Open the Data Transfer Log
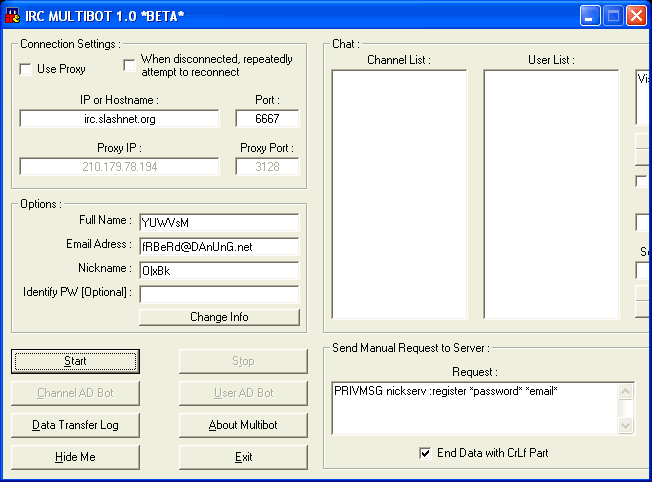This screenshot has width=652, height=482. (x=75, y=425)
